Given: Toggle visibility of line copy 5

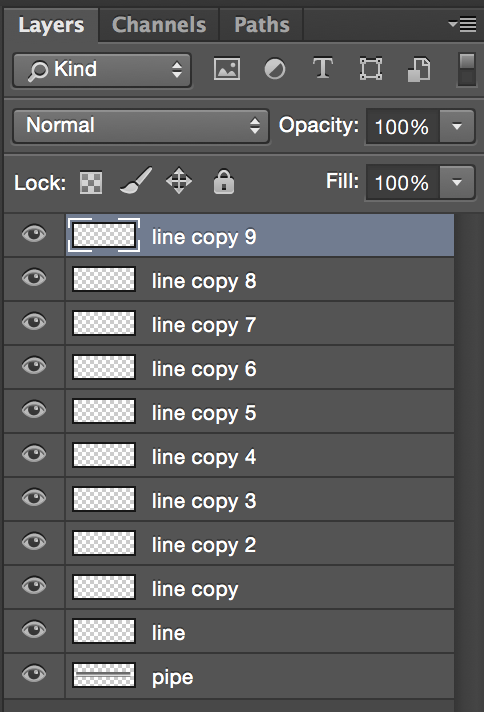Looking at the screenshot, I should [x=34, y=410].
